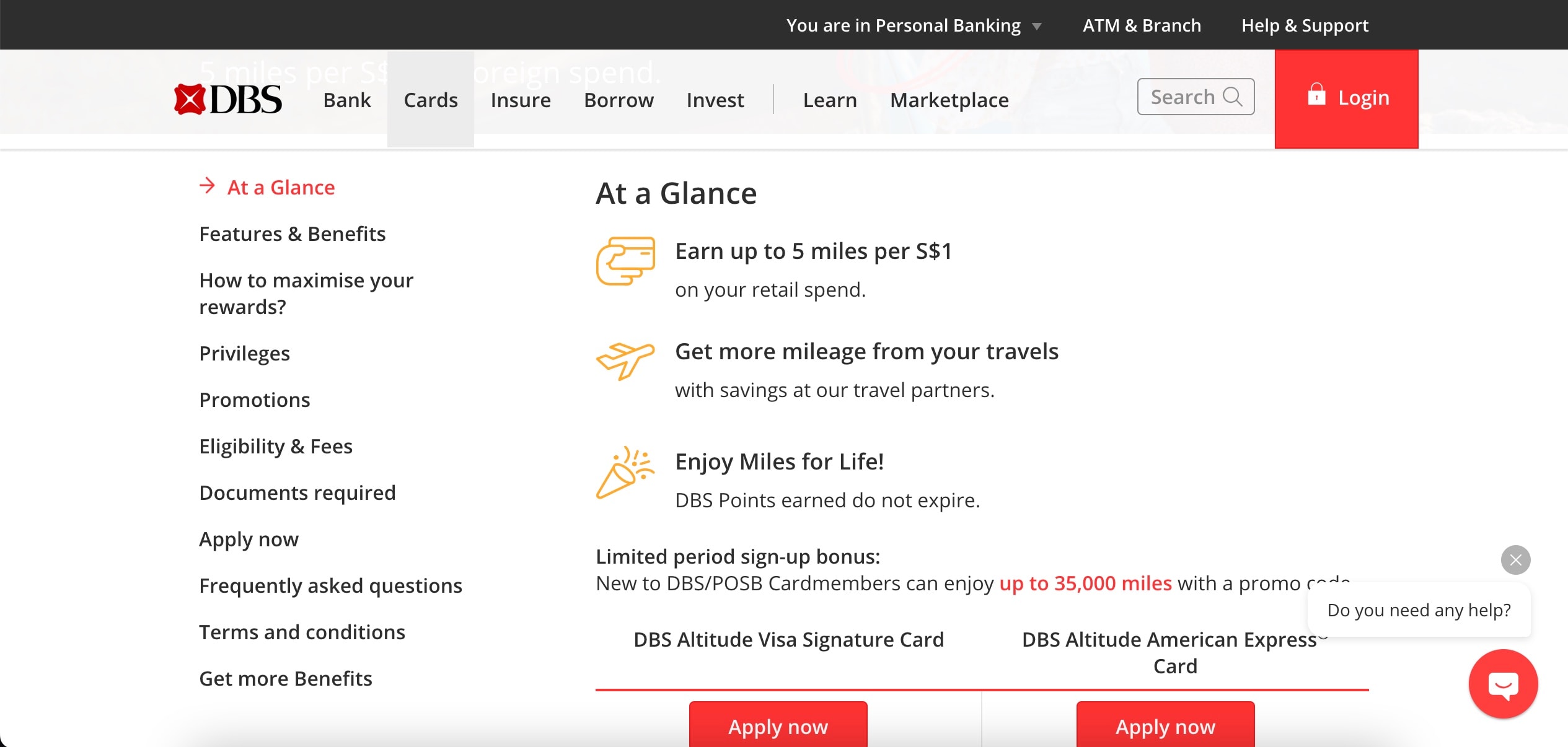Click the credit card hand icon
The height and width of the screenshot is (747, 1568).
(625, 261)
